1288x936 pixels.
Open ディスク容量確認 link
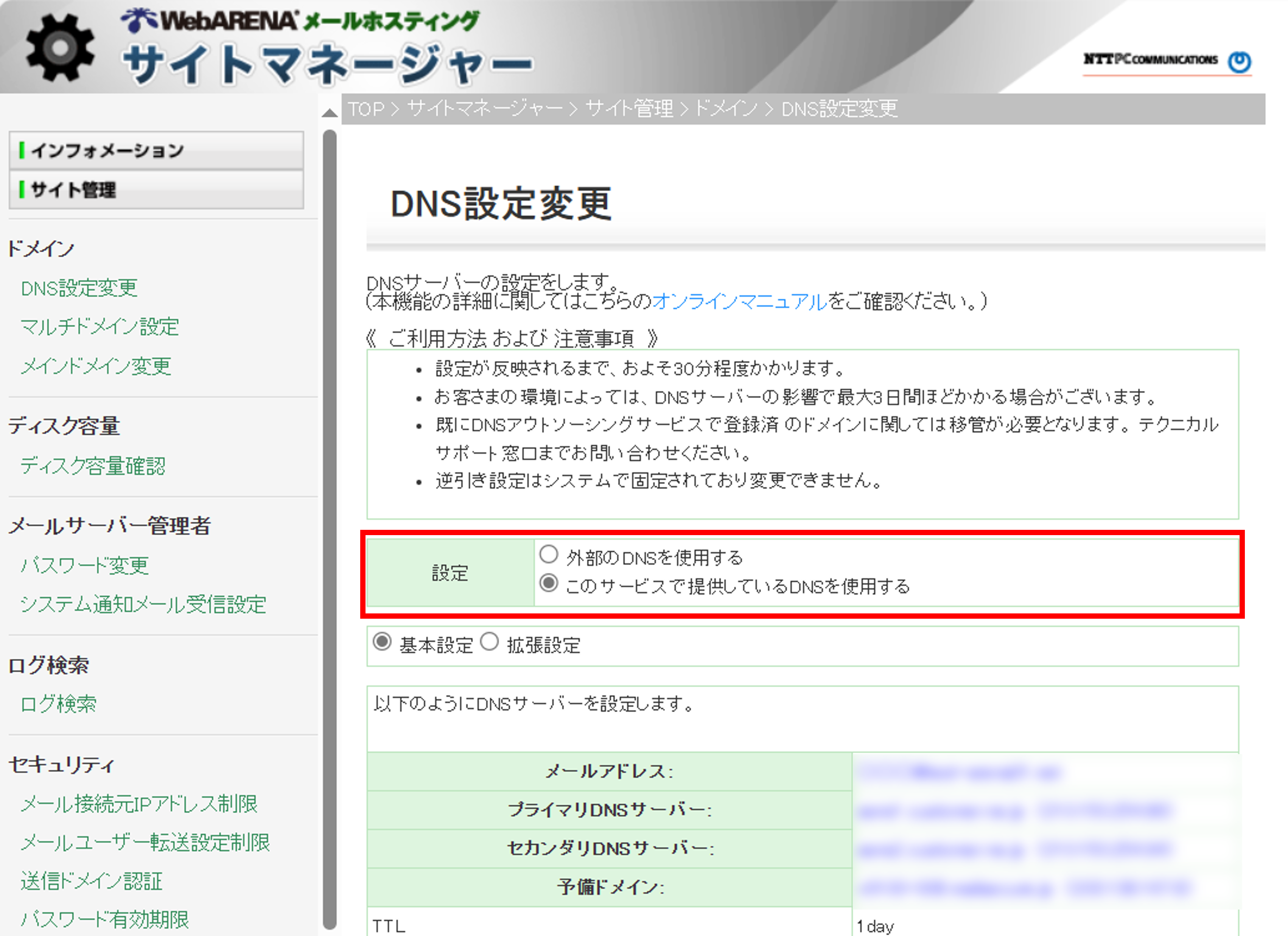(93, 466)
